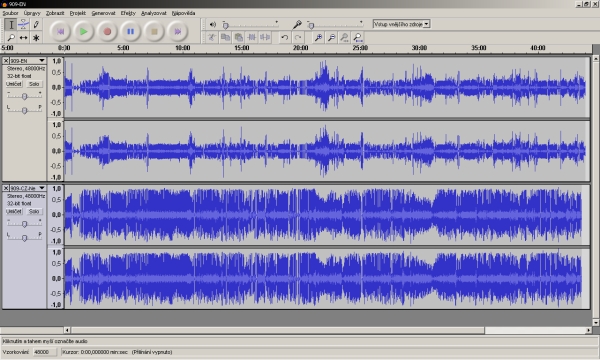The image size is (600, 360).
Task: Mute the 909-CZ track with Umlčet
Action: [14, 211]
